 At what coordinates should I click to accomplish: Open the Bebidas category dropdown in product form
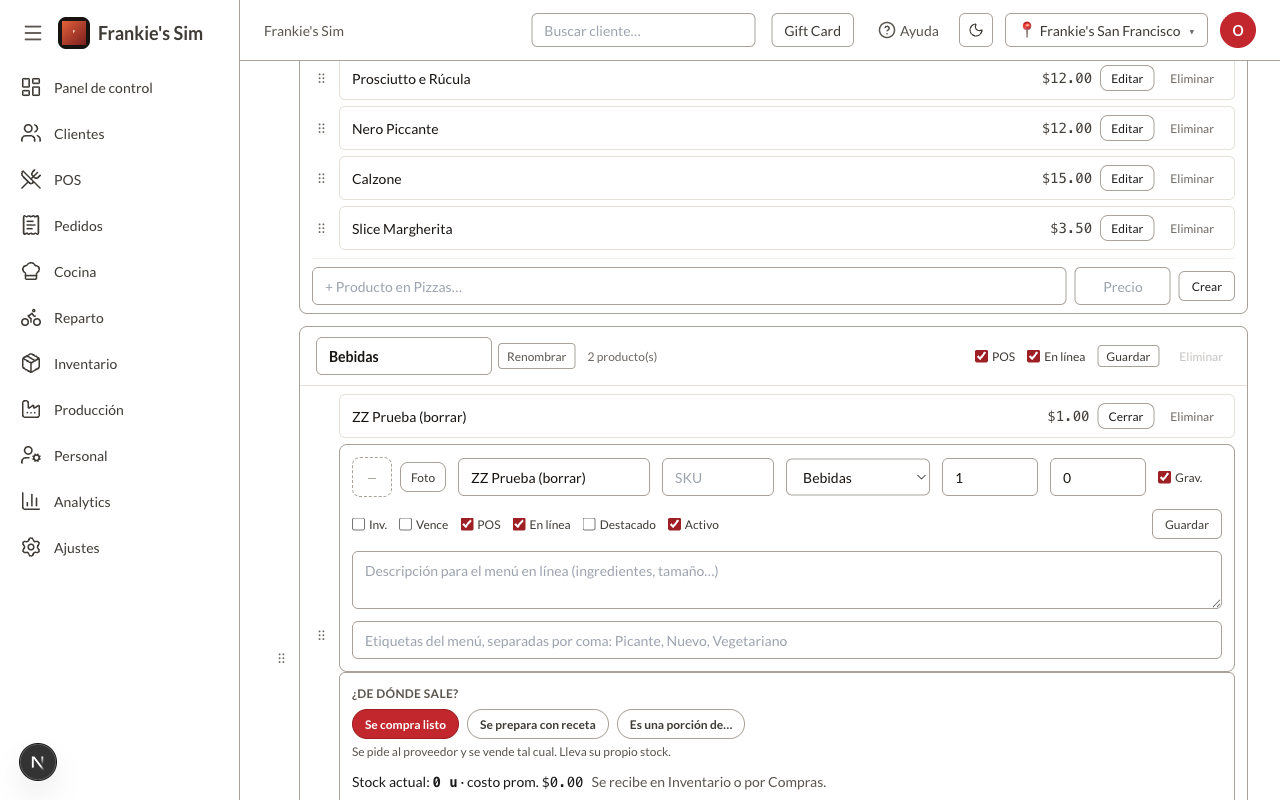point(858,477)
